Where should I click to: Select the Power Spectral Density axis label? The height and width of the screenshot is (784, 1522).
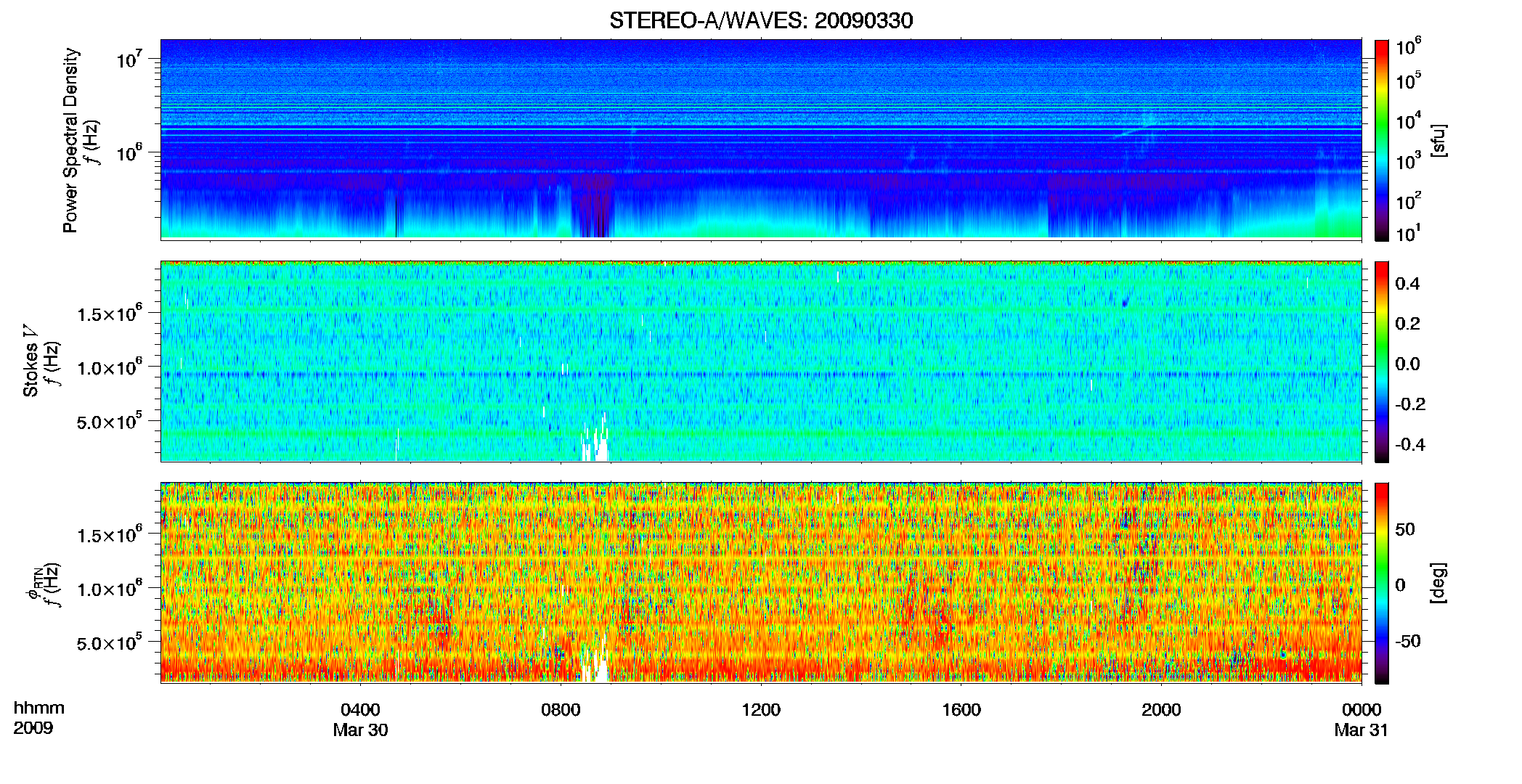(70, 140)
